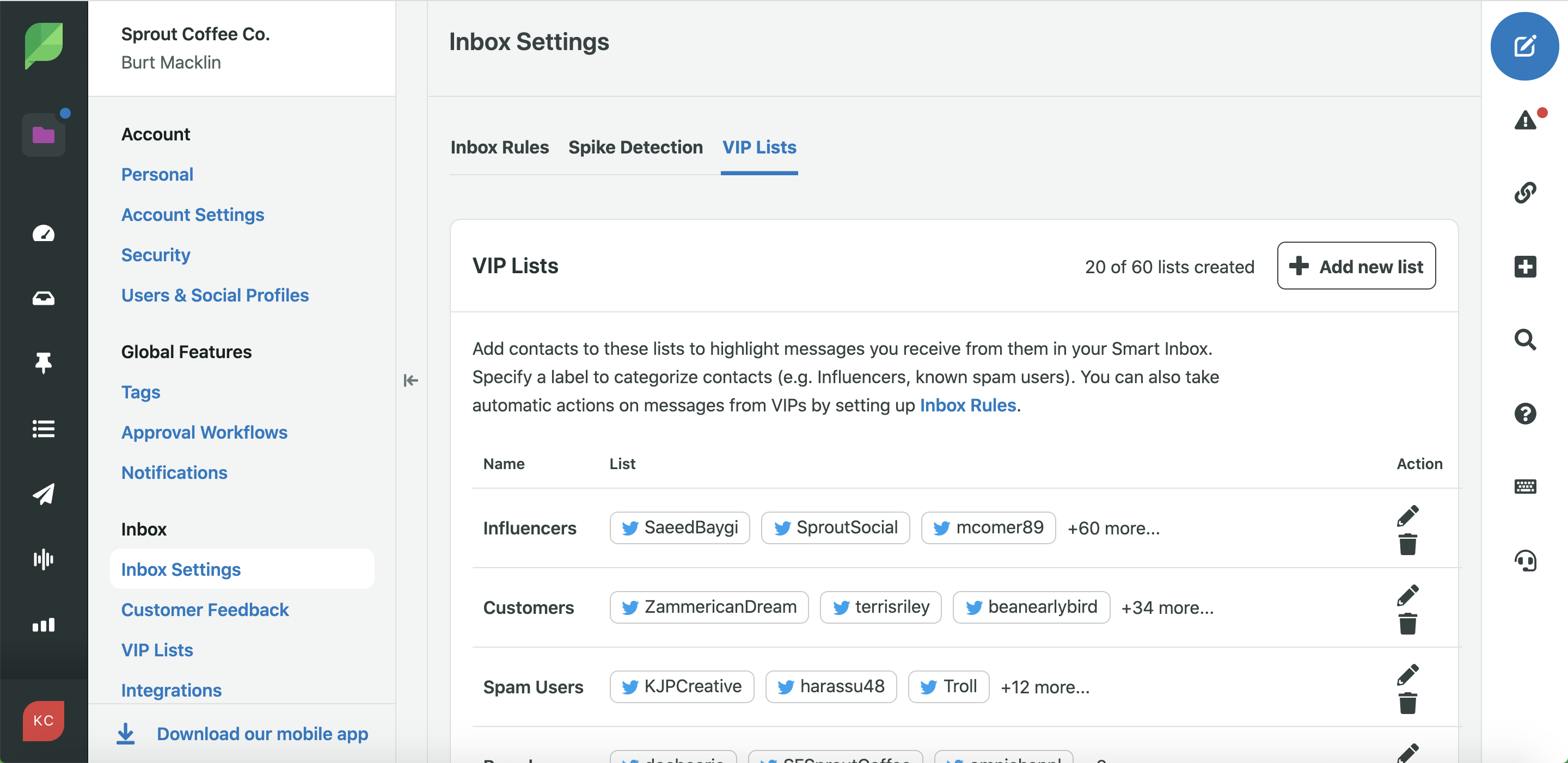
Task: Open Users & Social Profiles
Action: point(215,296)
